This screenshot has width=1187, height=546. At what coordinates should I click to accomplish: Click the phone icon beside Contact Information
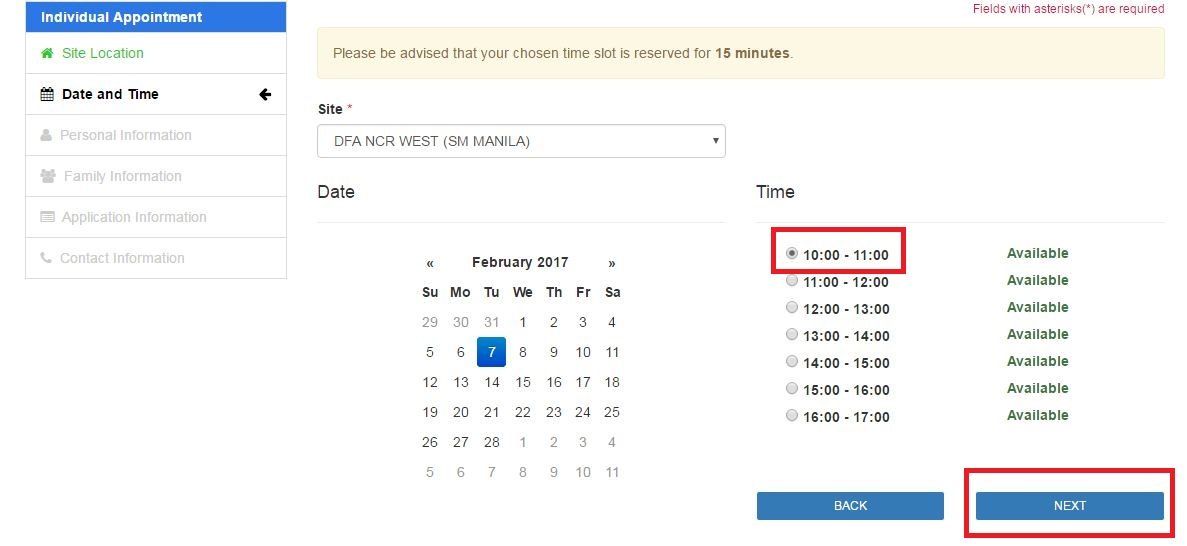46,258
